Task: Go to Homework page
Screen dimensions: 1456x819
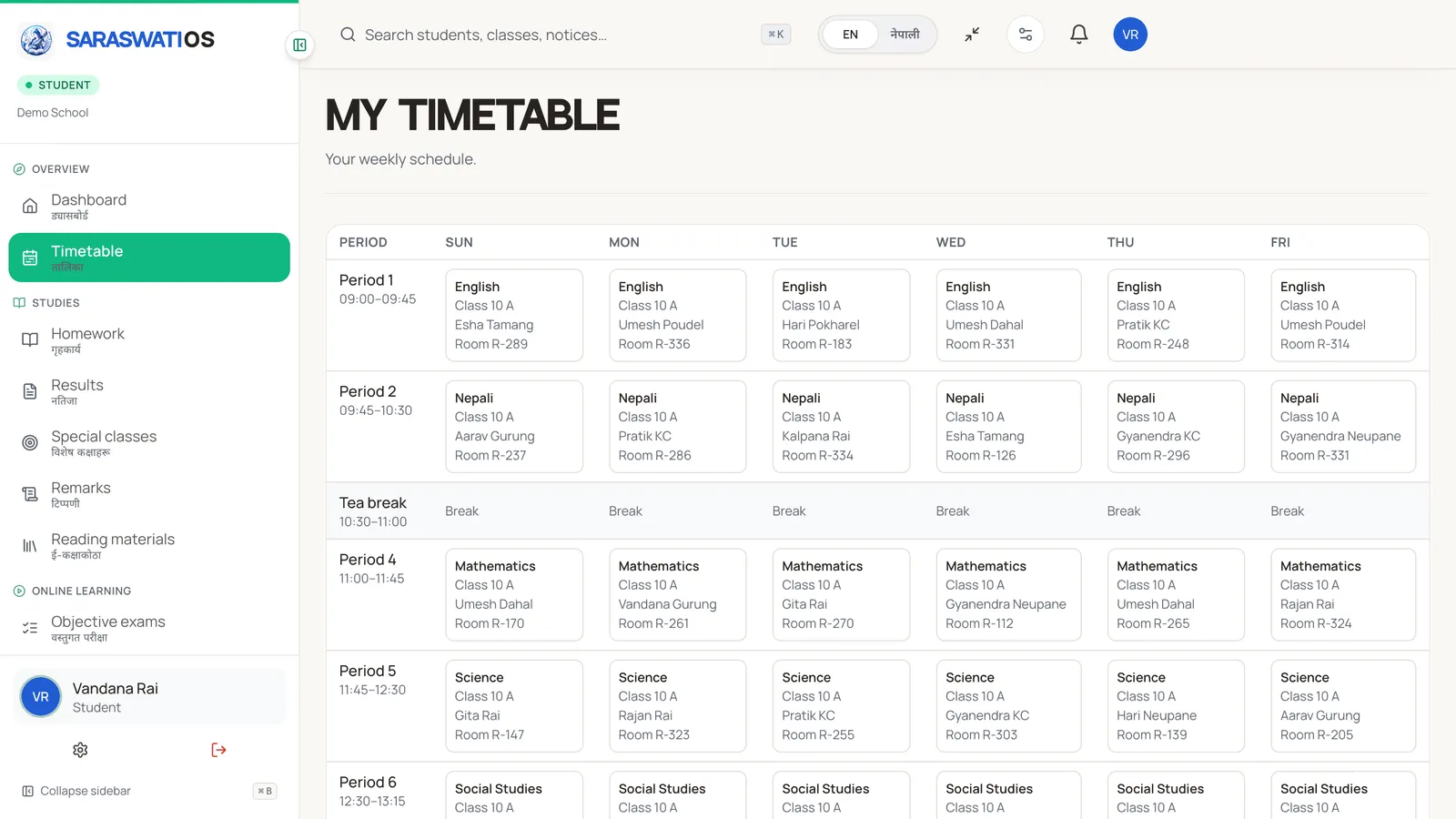Action: click(149, 340)
